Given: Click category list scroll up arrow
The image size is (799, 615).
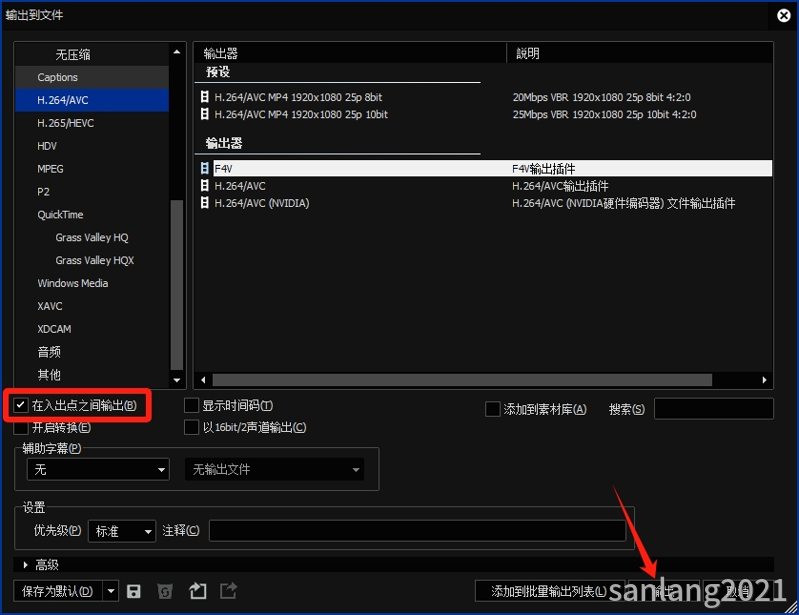Looking at the screenshot, I should tap(177, 51).
